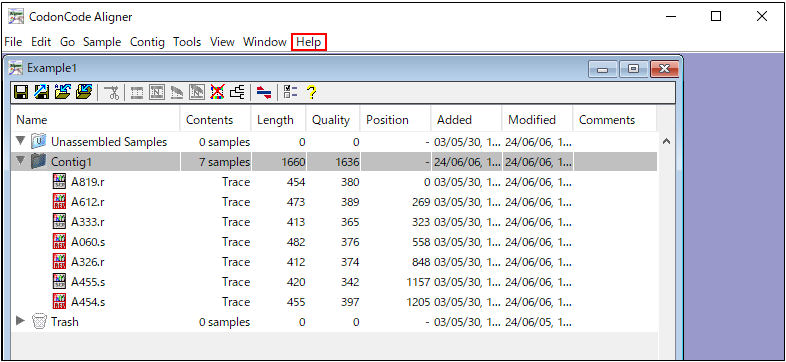Sort by the Length column header

tap(278, 120)
